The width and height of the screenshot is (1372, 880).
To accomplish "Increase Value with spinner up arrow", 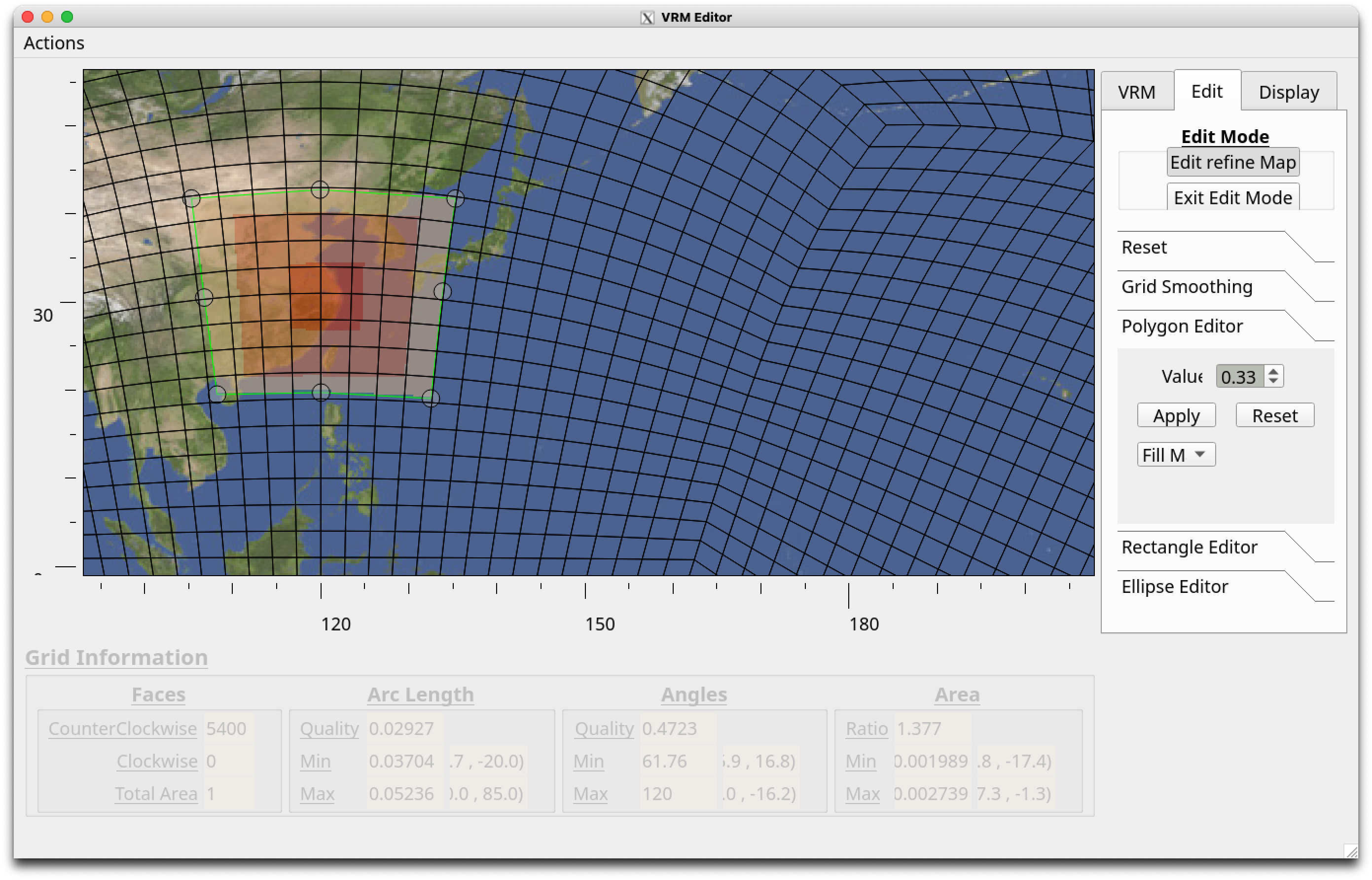I will coord(1273,371).
